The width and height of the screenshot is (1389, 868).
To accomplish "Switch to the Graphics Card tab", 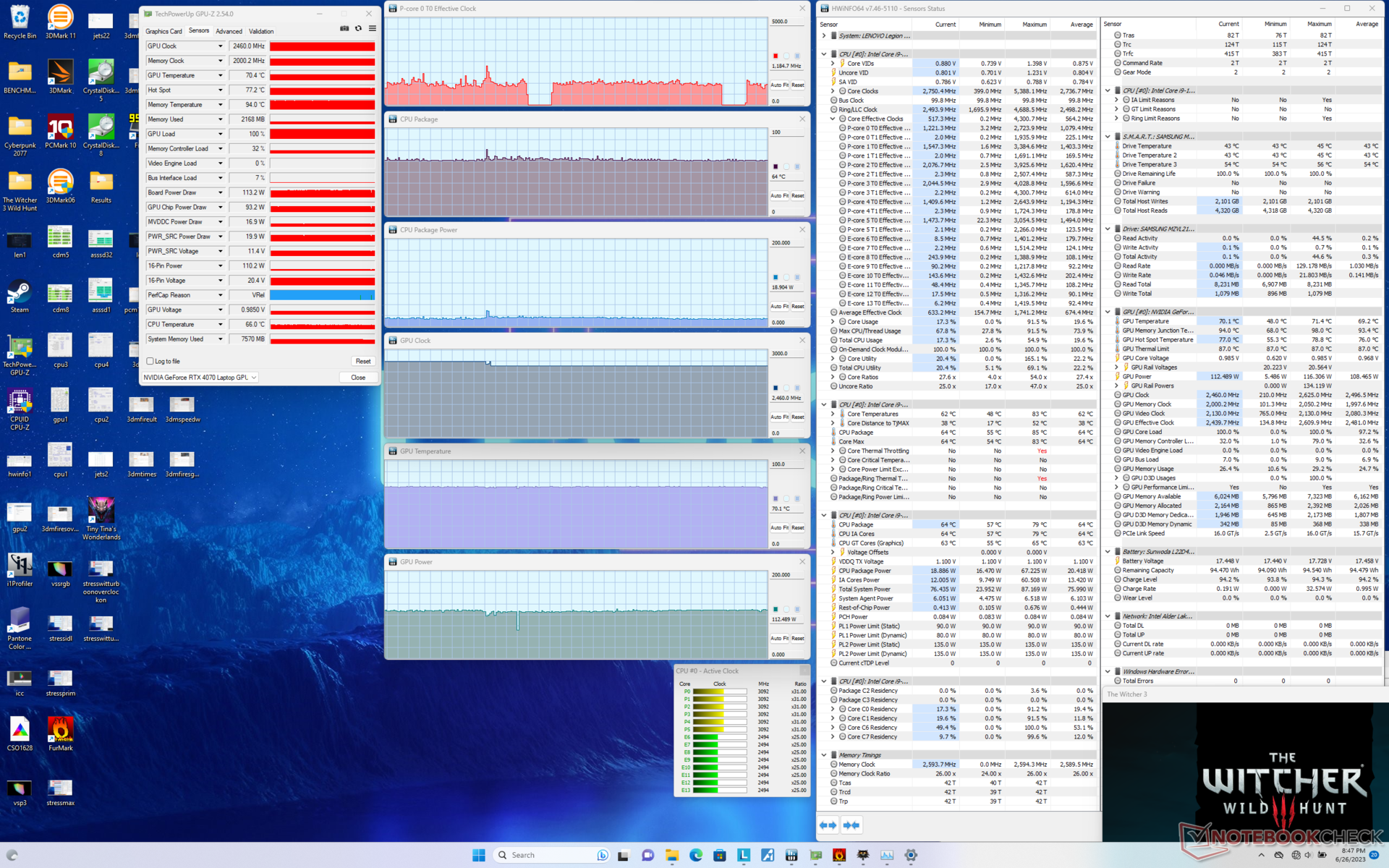I will [163, 31].
